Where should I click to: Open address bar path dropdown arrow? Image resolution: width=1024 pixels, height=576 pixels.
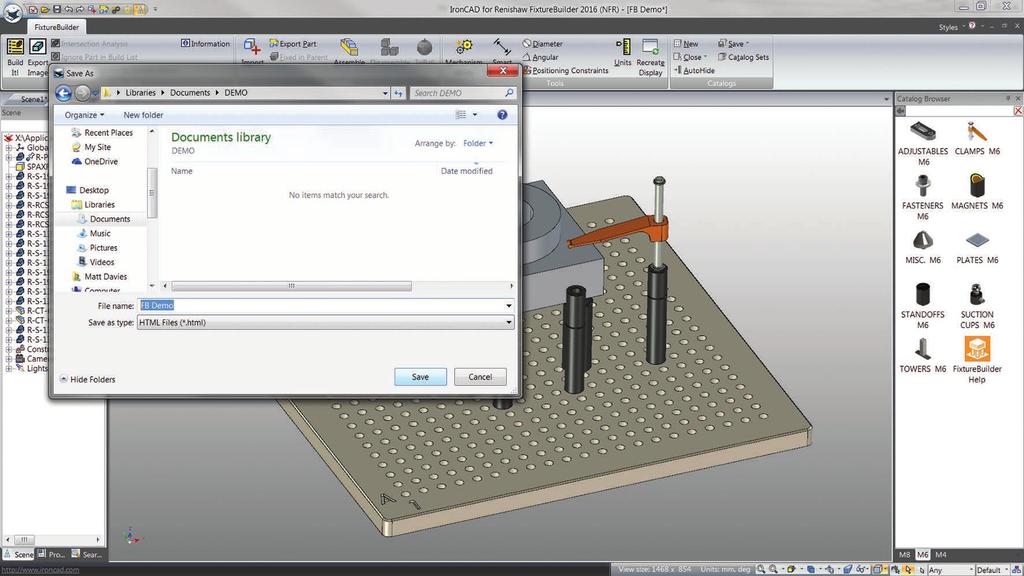point(385,93)
